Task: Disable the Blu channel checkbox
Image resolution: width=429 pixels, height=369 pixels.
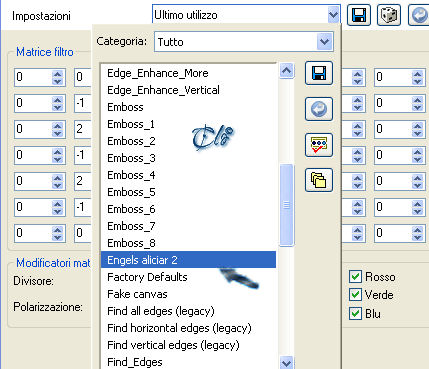Action: (355, 313)
